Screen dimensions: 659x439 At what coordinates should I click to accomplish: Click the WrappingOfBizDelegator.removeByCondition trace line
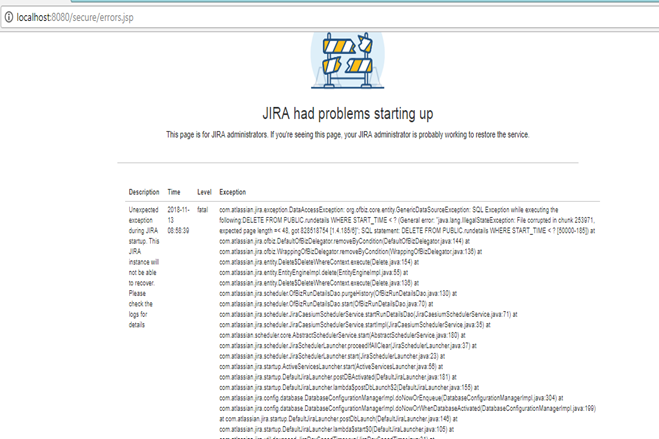point(351,252)
